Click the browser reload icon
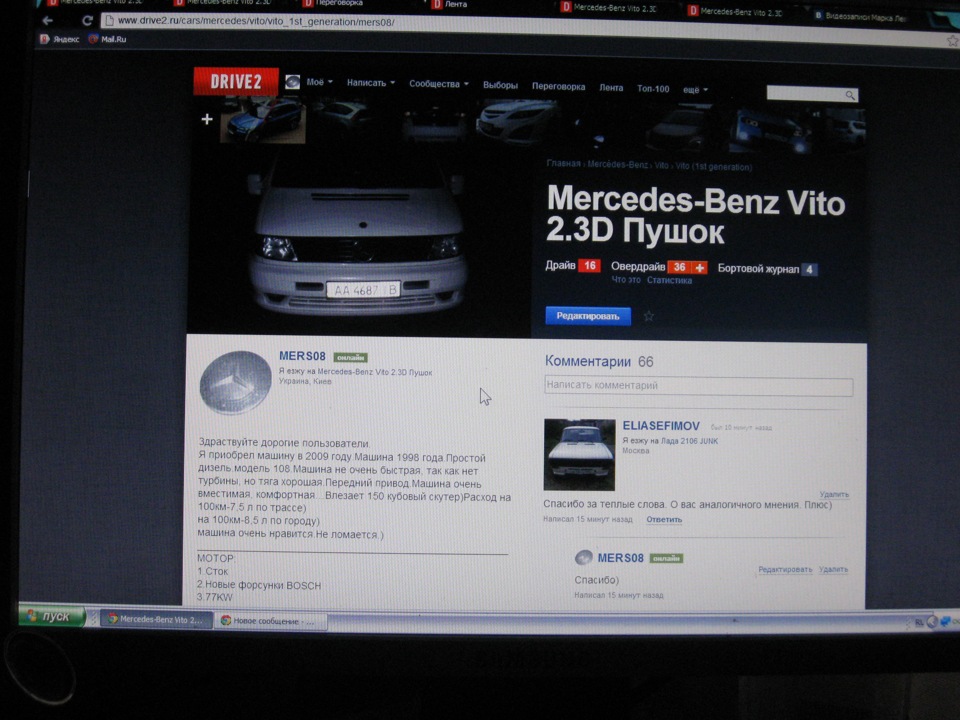 (87, 20)
